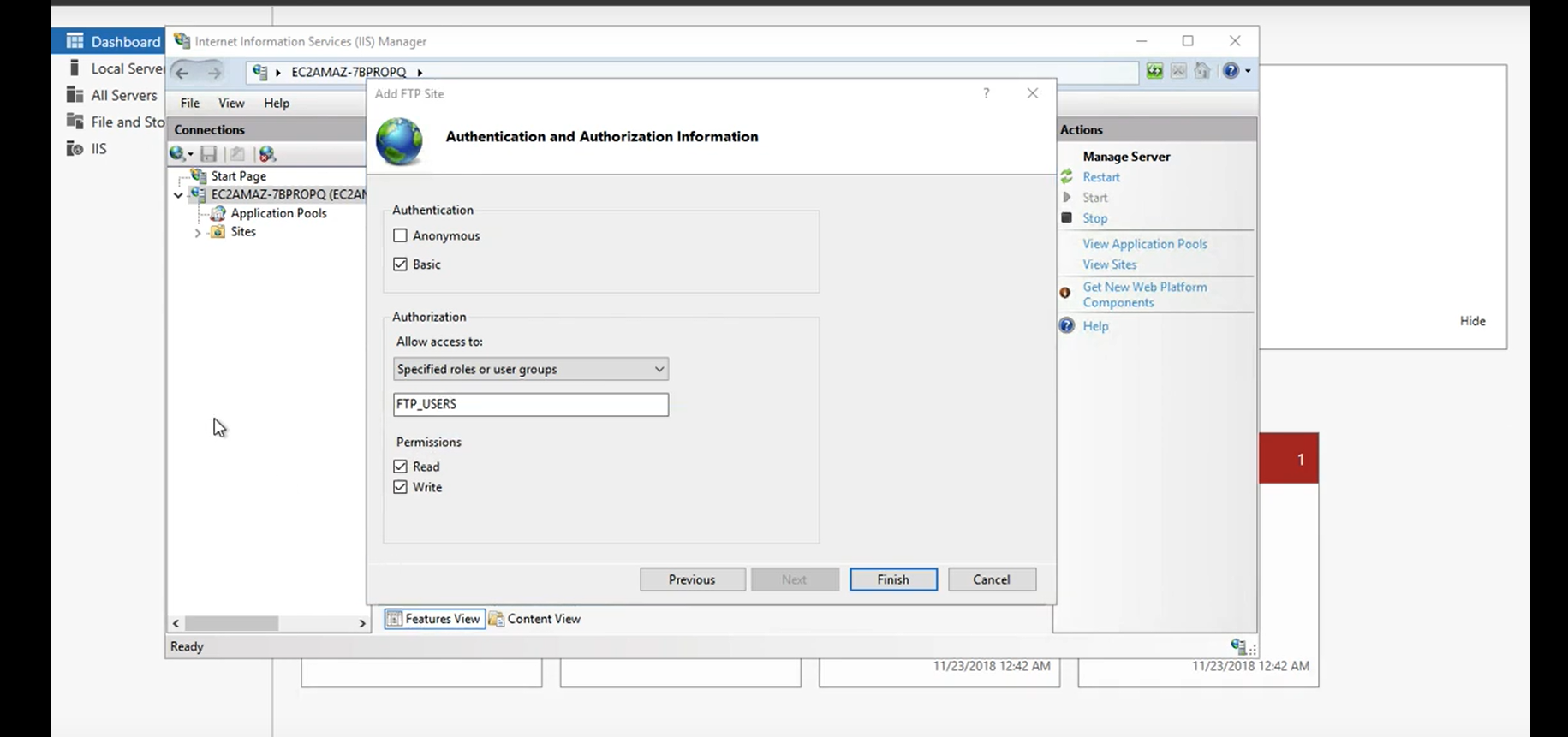Open the View menu

pos(231,103)
